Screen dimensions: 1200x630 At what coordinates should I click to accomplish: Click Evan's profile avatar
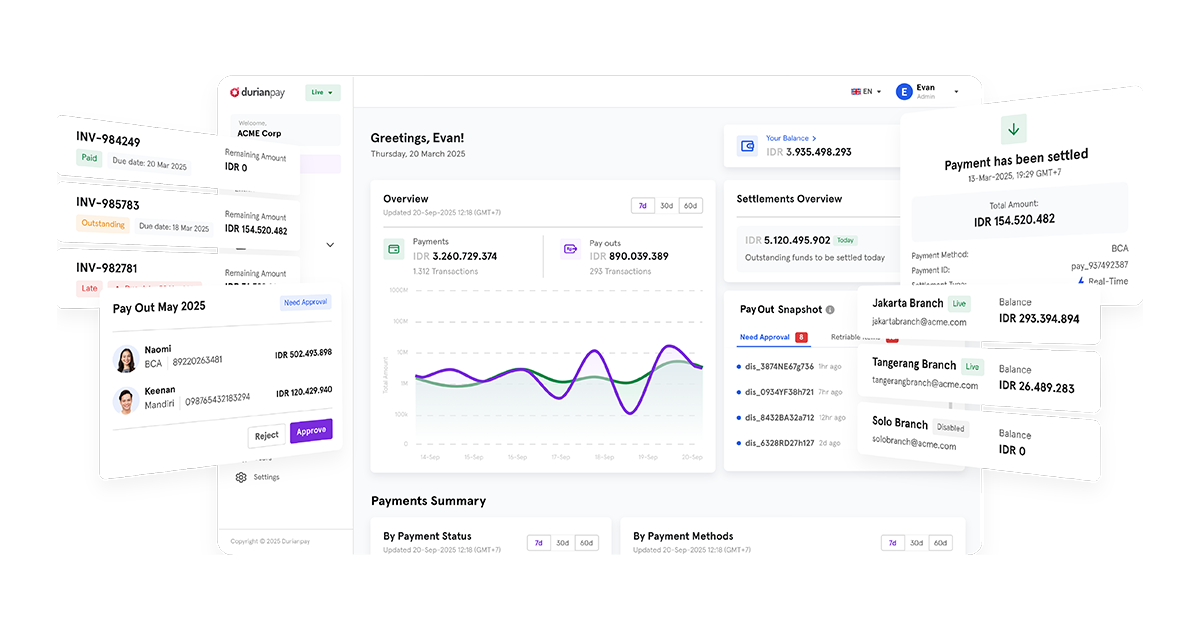(x=904, y=92)
